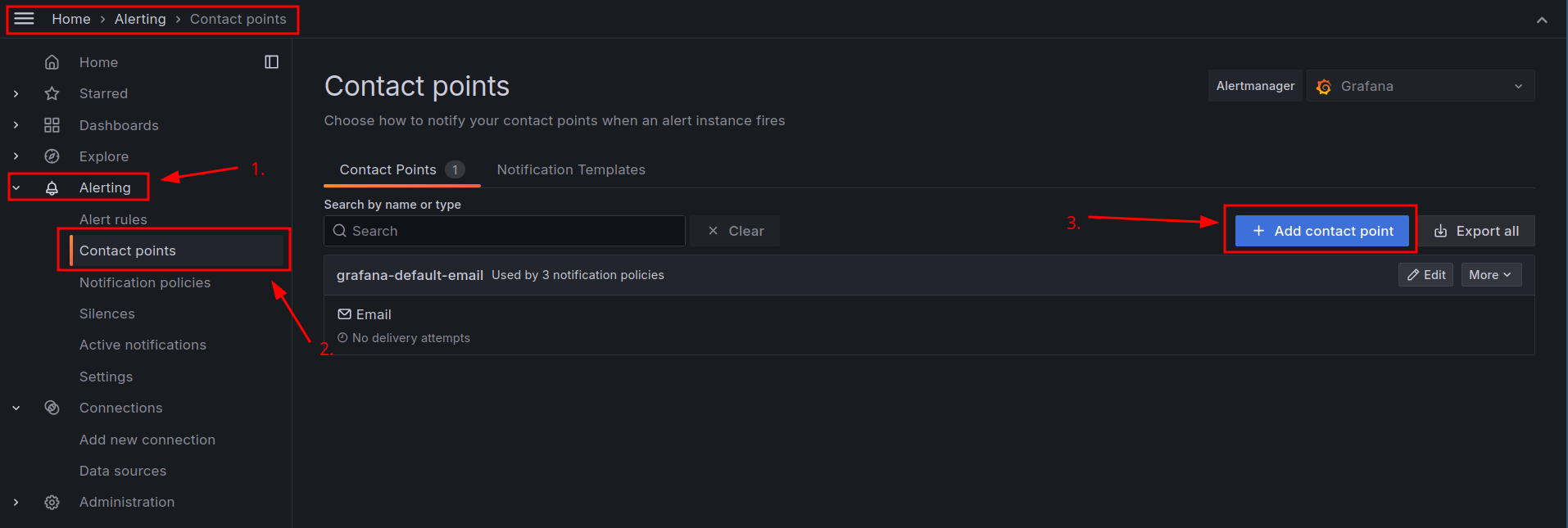Open the Alertmanager Grafana dropdown

pyautogui.click(x=1420, y=86)
